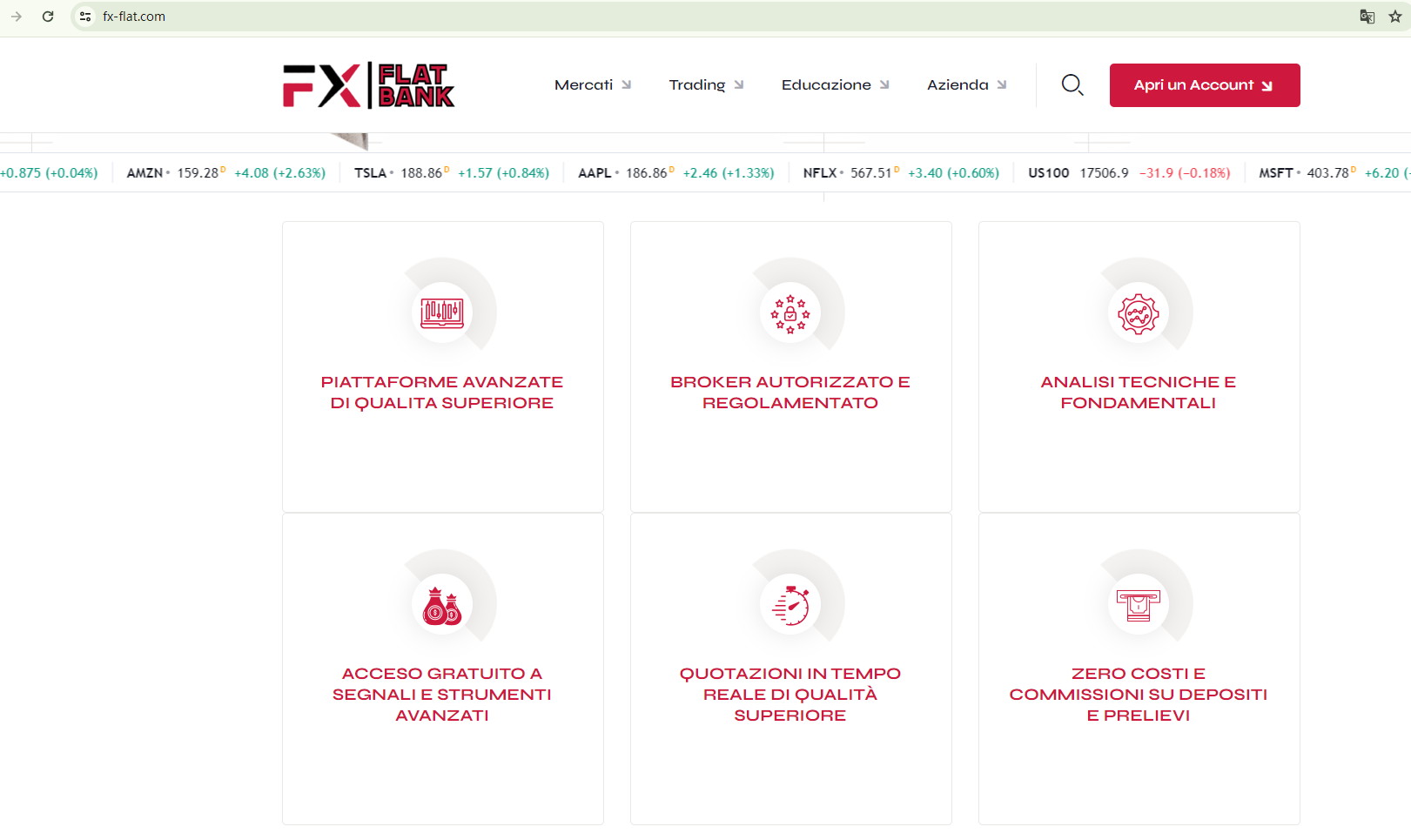
Task: Click 'Zero costi e commissioni' heading
Action: (x=1139, y=695)
